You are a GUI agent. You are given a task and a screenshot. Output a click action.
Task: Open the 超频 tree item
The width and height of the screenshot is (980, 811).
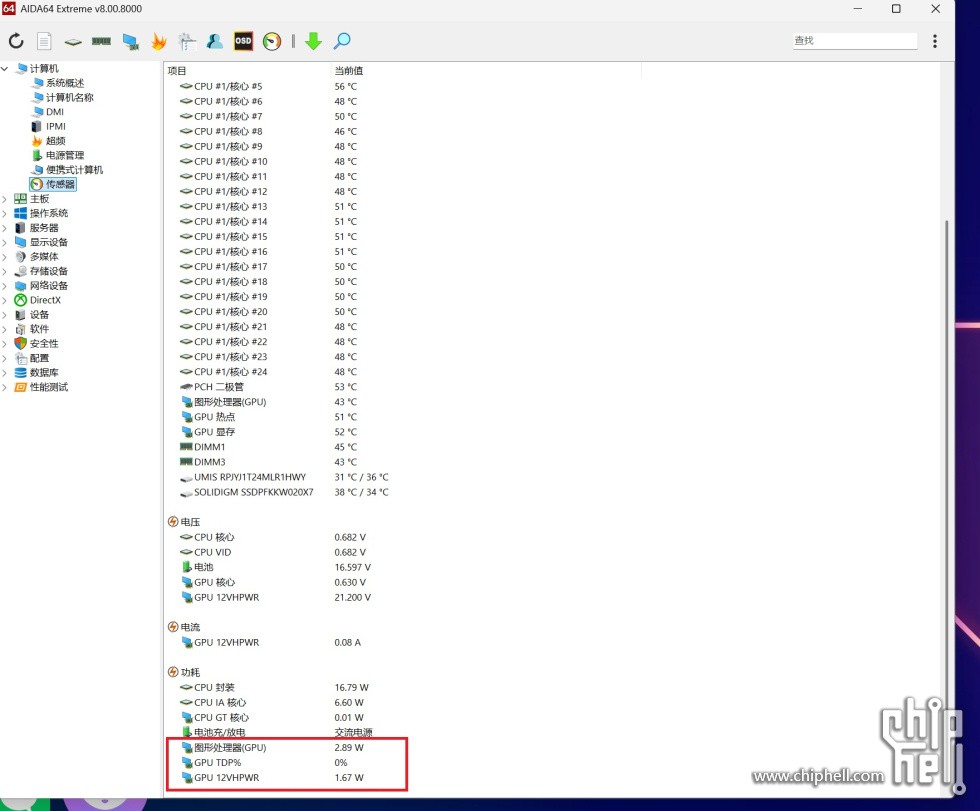(x=55, y=141)
